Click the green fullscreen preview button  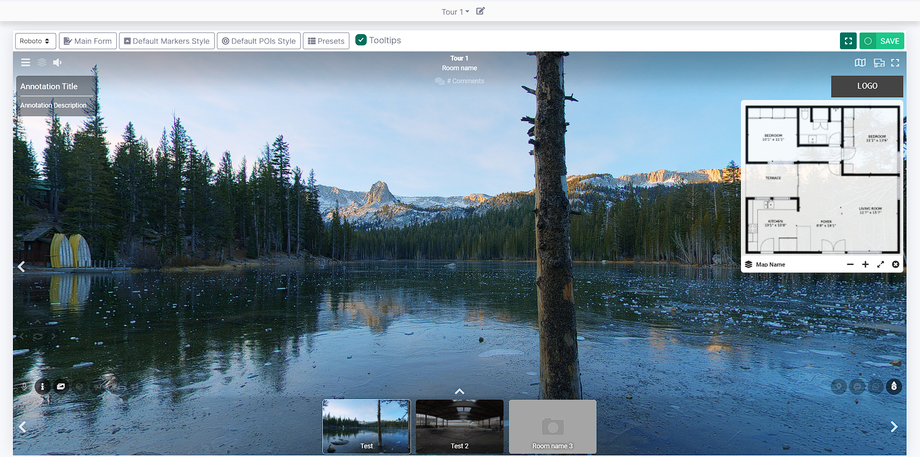[848, 41]
